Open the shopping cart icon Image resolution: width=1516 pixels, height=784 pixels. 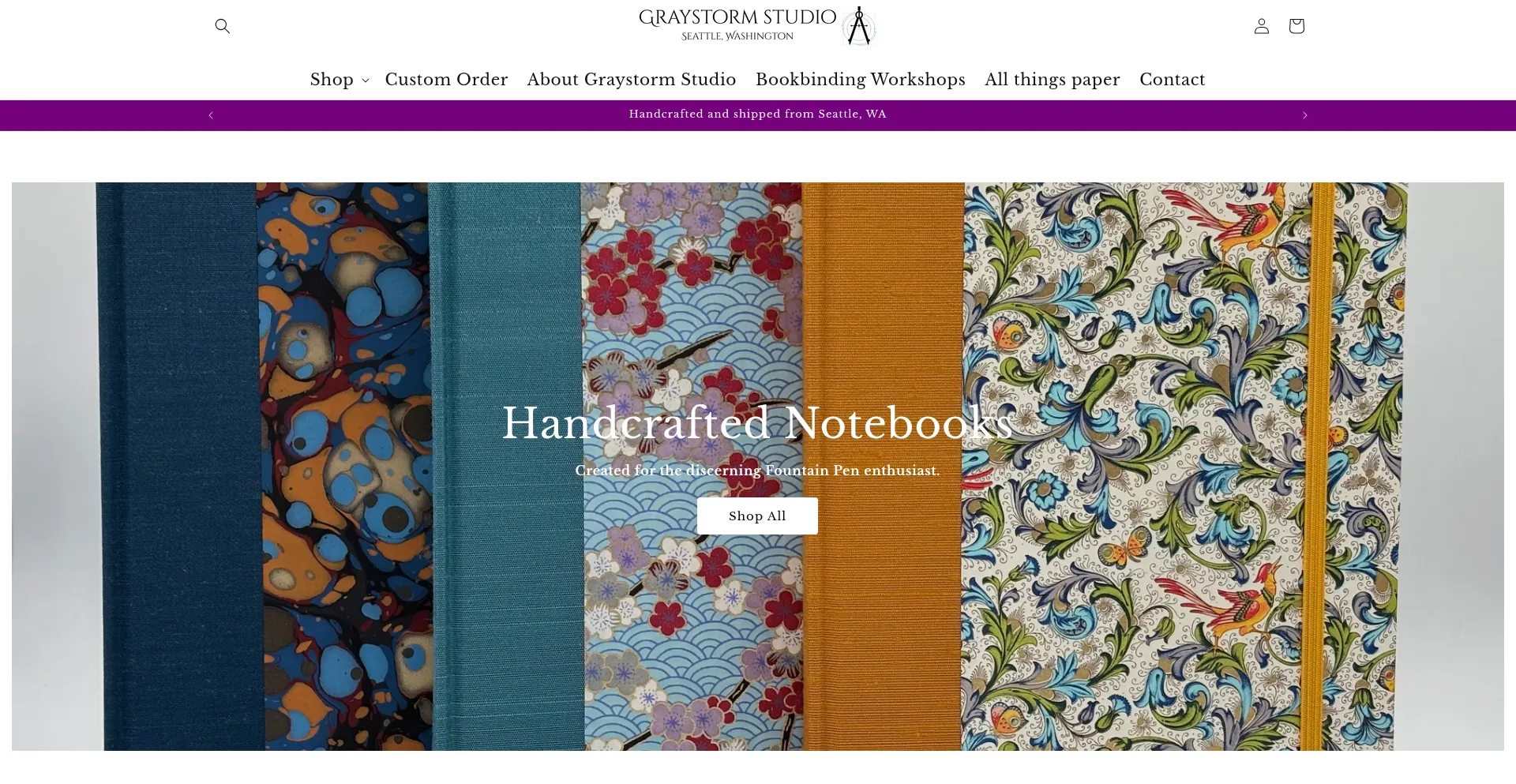tap(1296, 26)
